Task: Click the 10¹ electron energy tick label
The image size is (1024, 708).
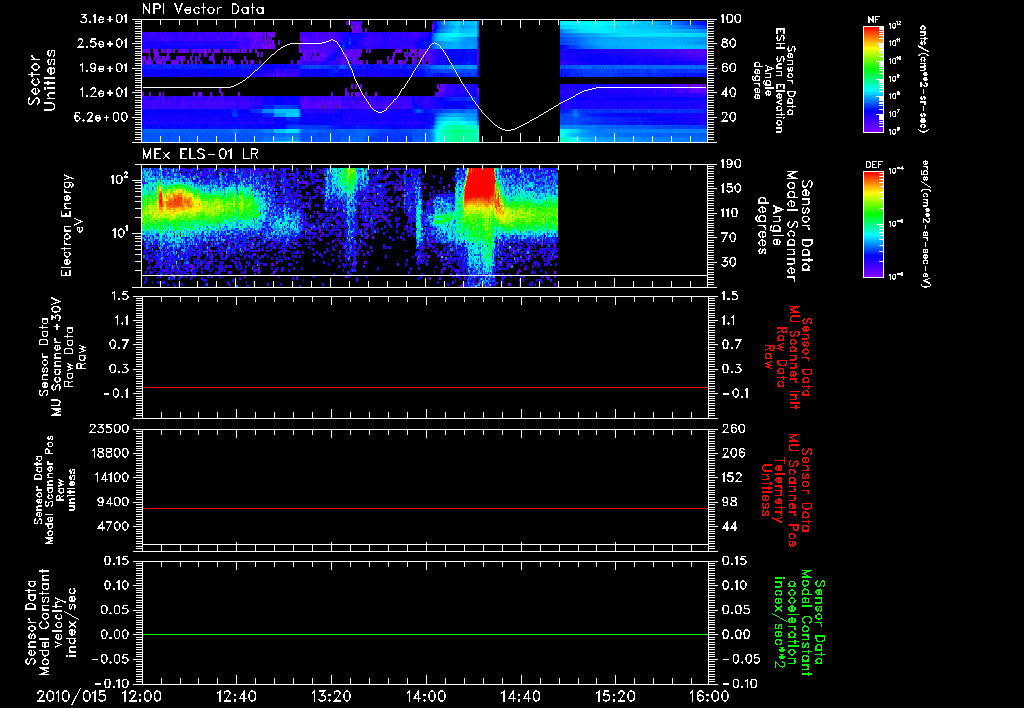Action: click(118, 233)
